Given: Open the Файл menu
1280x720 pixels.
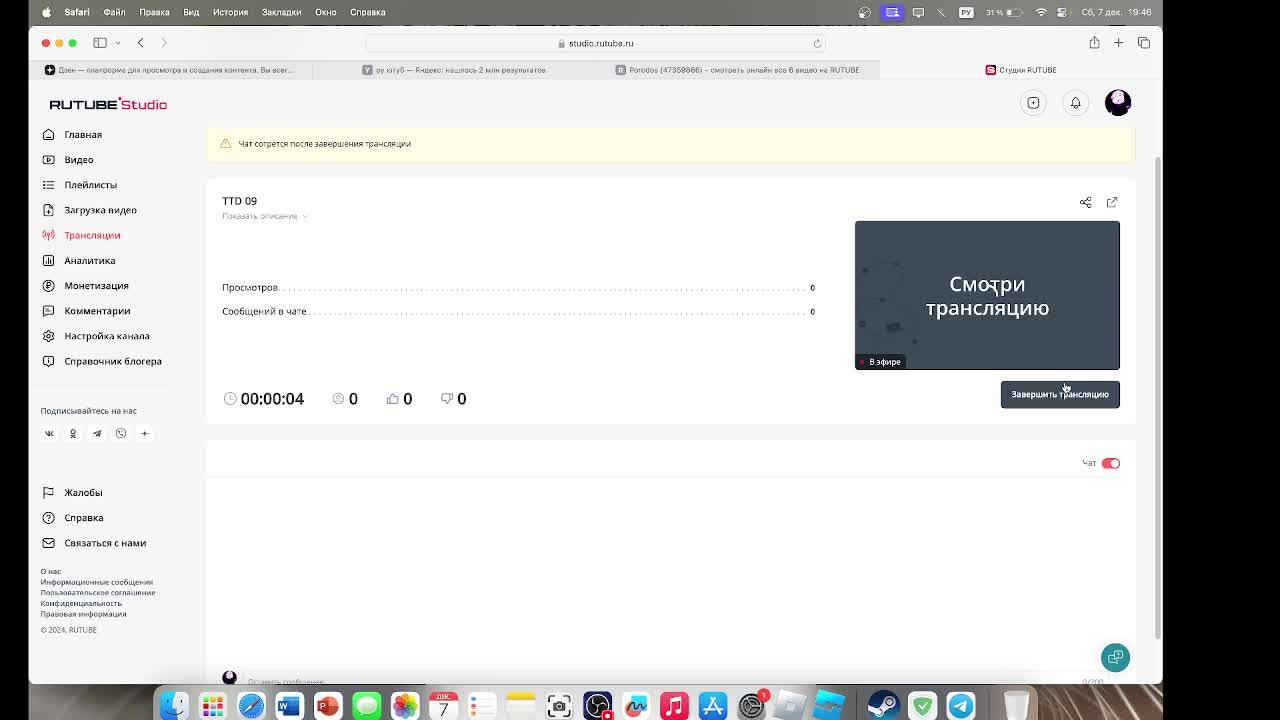Looking at the screenshot, I should (114, 12).
